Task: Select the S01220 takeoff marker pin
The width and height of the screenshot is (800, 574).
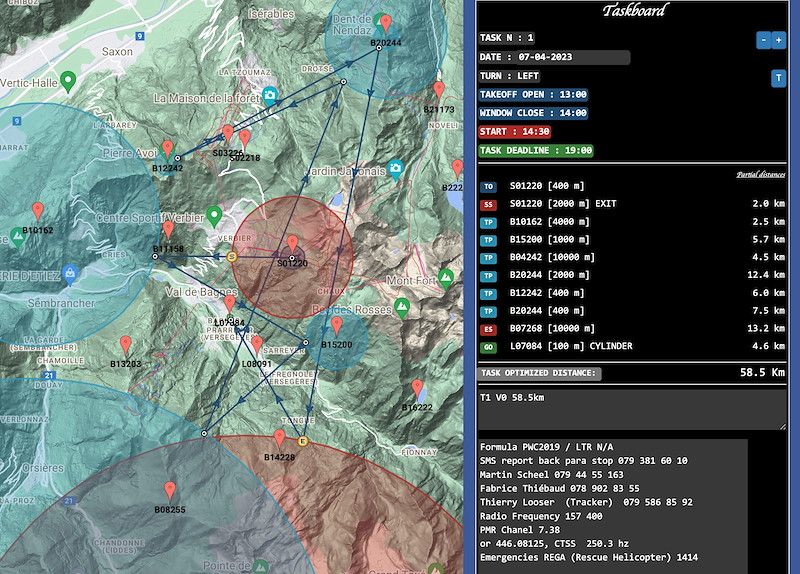Action: [292, 245]
